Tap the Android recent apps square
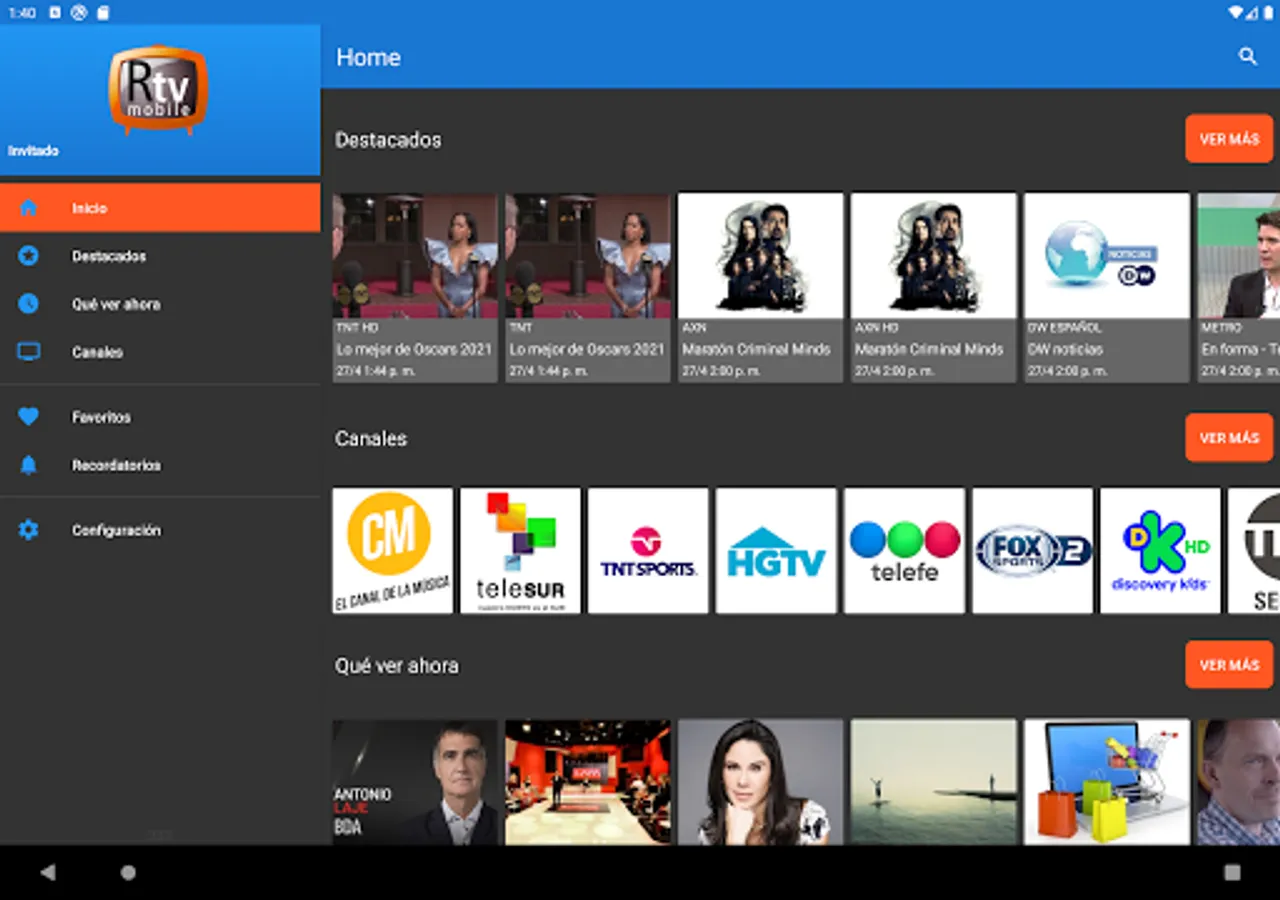 (x=1232, y=872)
